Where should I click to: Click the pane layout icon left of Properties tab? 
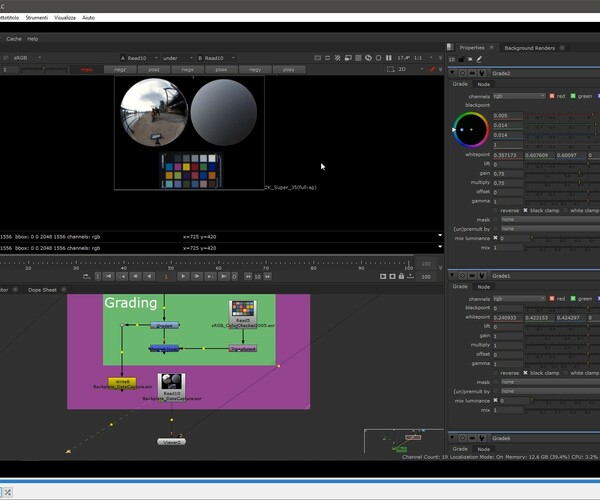coord(450,47)
